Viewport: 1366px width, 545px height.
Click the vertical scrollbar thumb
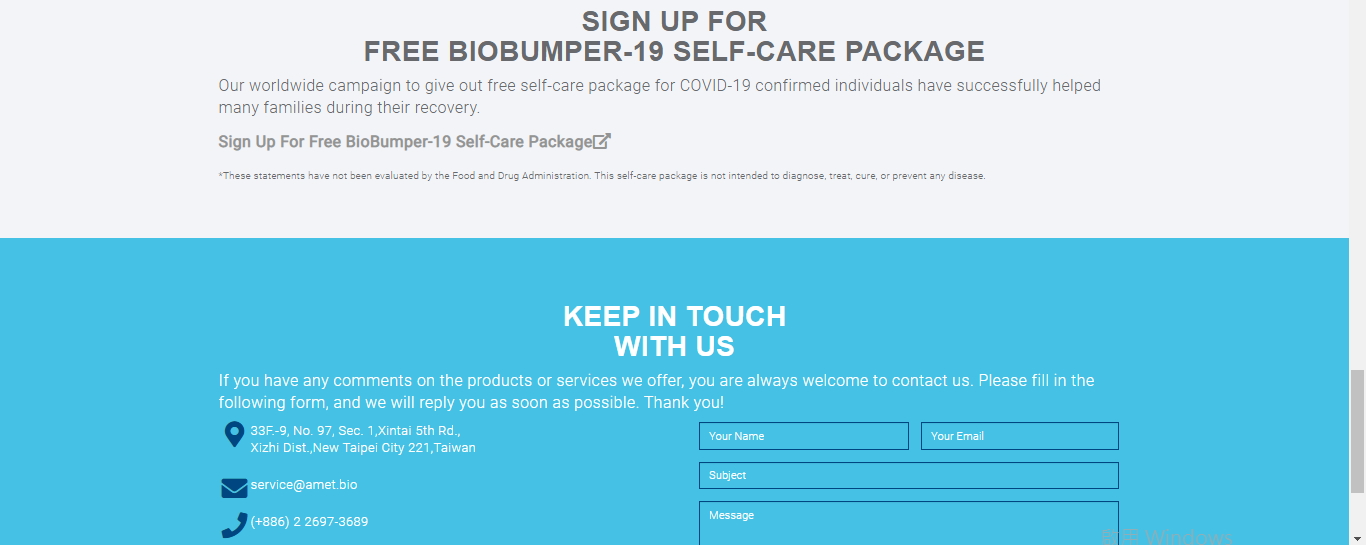(x=1357, y=430)
